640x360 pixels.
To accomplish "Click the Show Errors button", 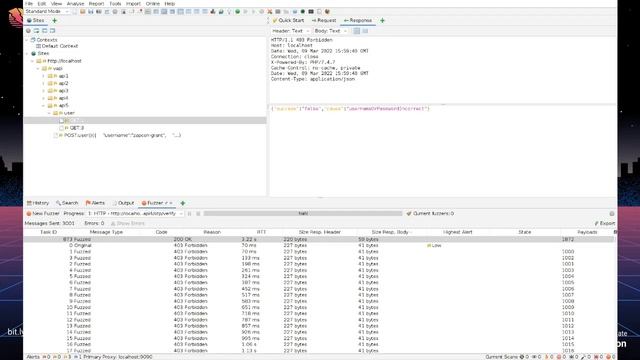I will click(128, 223).
